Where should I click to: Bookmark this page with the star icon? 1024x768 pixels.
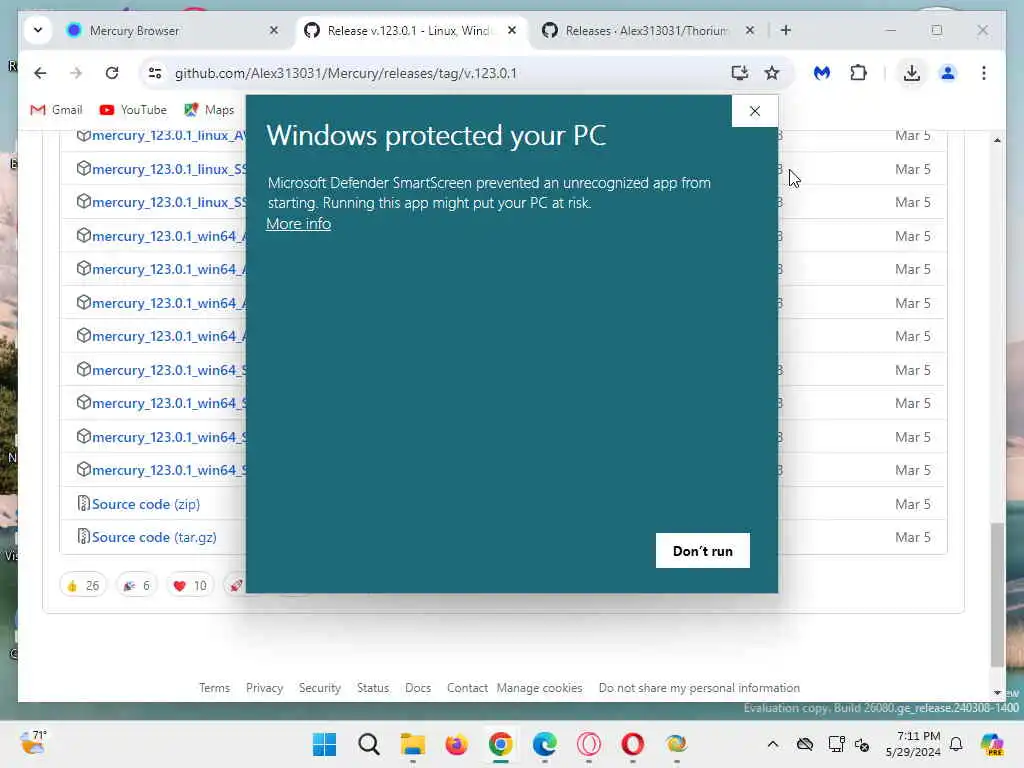772,73
